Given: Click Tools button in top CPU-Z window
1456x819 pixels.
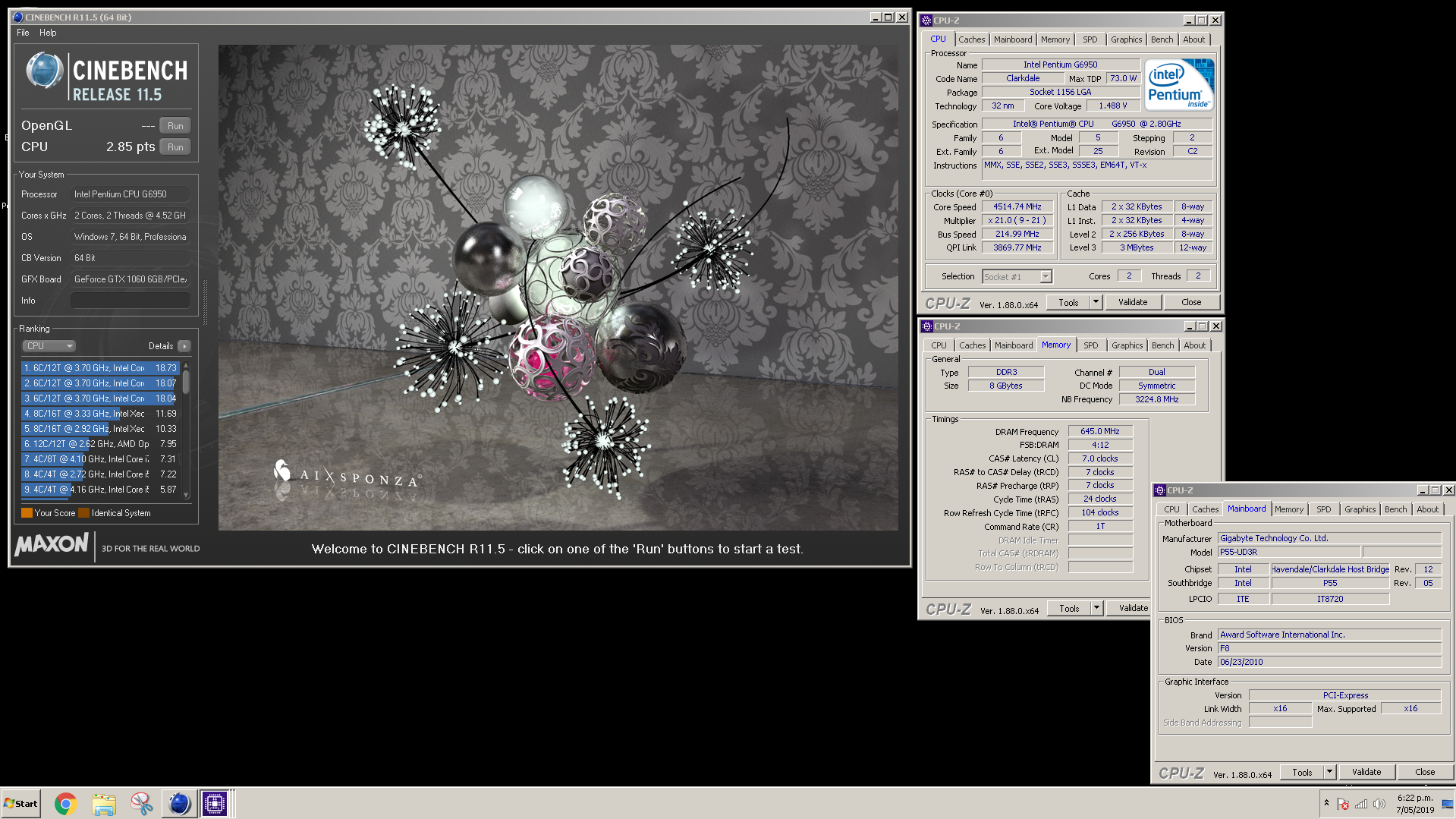Looking at the screenshot, I should coord(1068,303).
